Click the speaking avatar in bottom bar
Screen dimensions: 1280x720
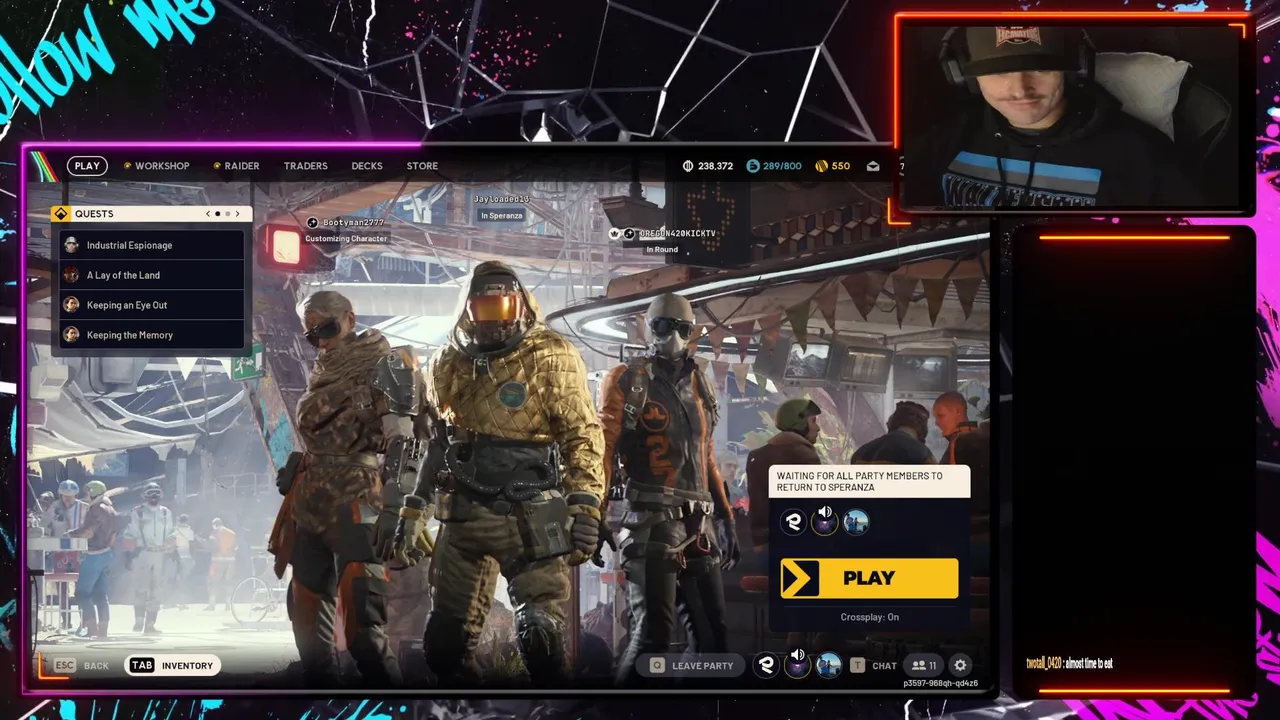[797, 665]
